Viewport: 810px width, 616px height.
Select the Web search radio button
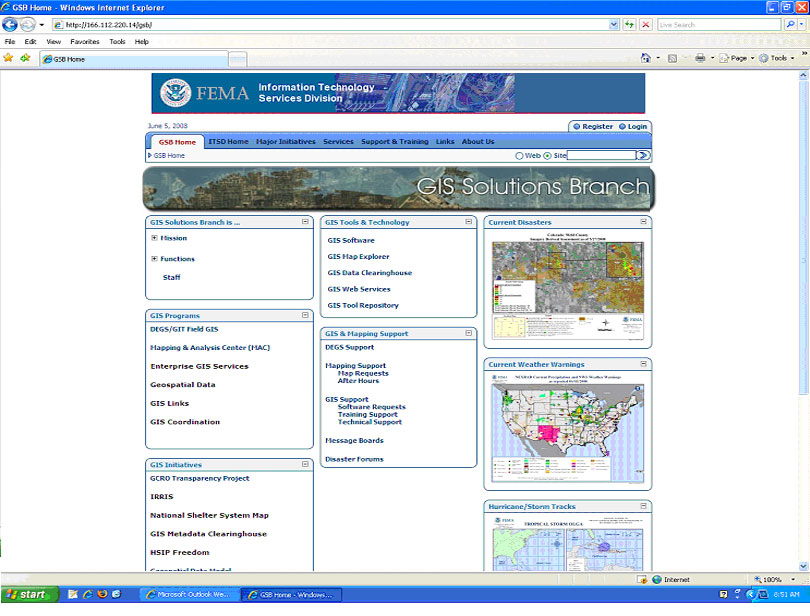(519, 156)
